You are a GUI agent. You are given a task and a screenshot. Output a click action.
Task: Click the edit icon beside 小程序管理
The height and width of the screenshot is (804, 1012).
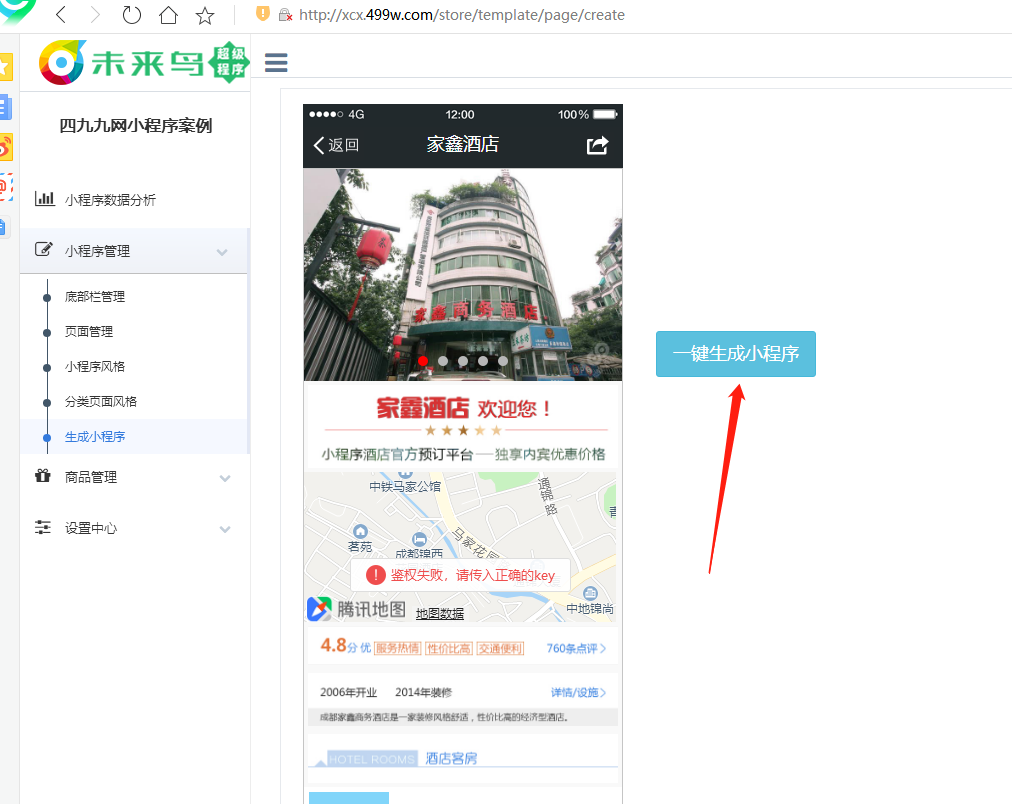[x=43, y=249]
